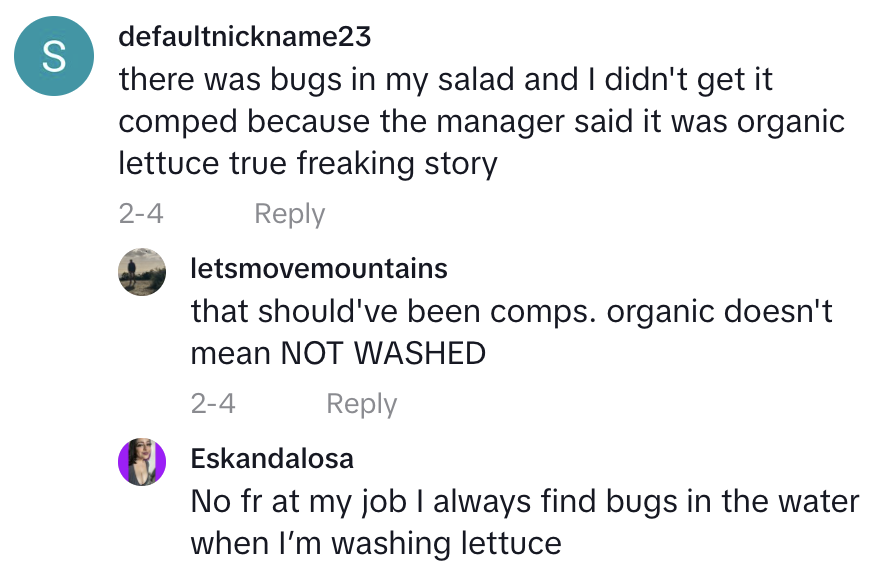Click the "lettuce true freaking story" line

307,163
